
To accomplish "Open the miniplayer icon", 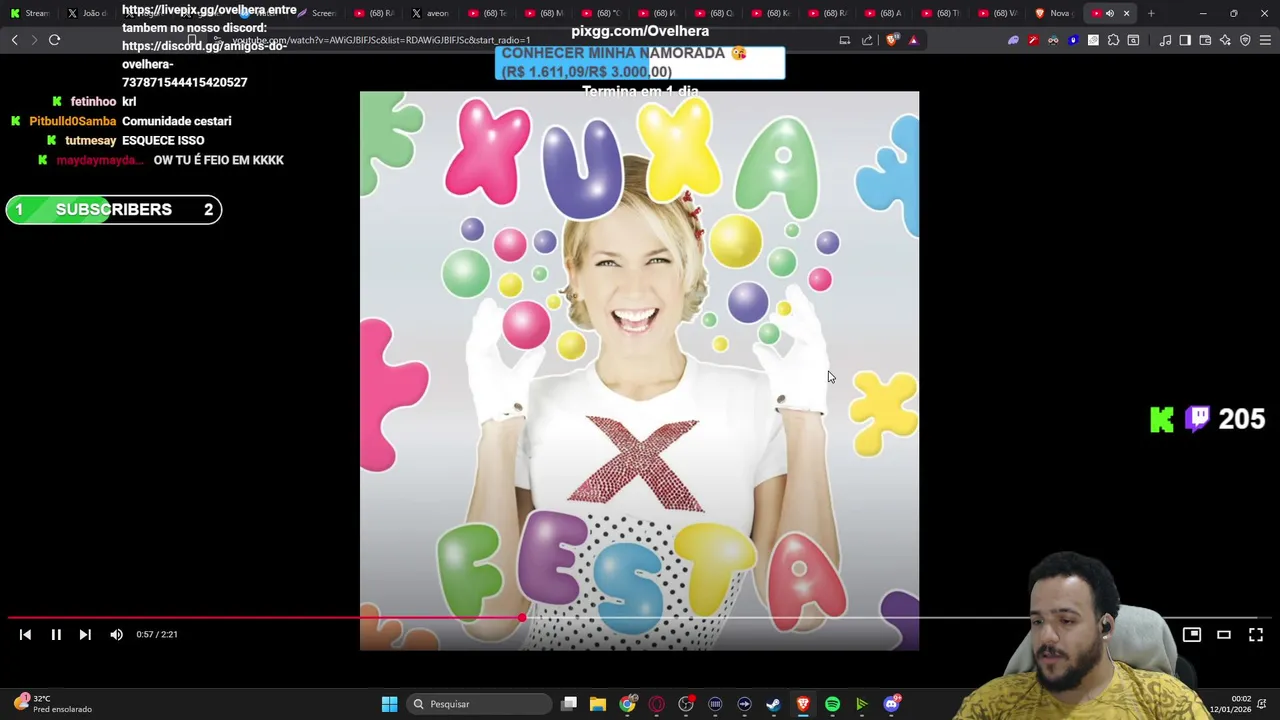I will pyautogui.click(x=1192, y=634).
